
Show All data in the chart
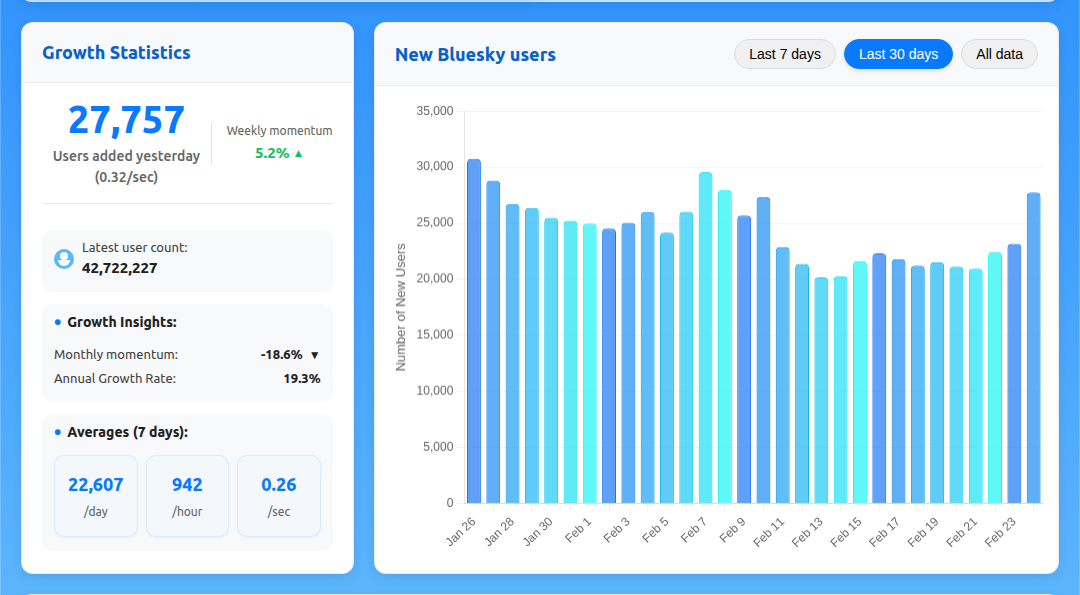[999, 54]
